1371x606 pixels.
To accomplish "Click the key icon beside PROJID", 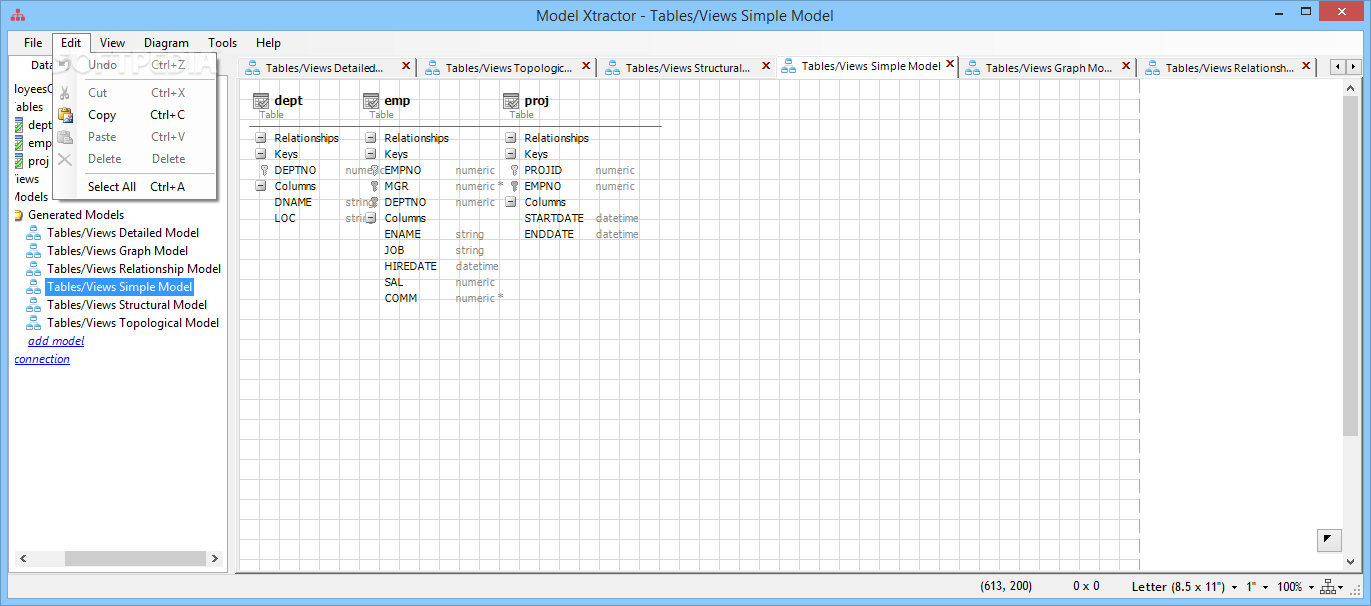I will 513,170.
